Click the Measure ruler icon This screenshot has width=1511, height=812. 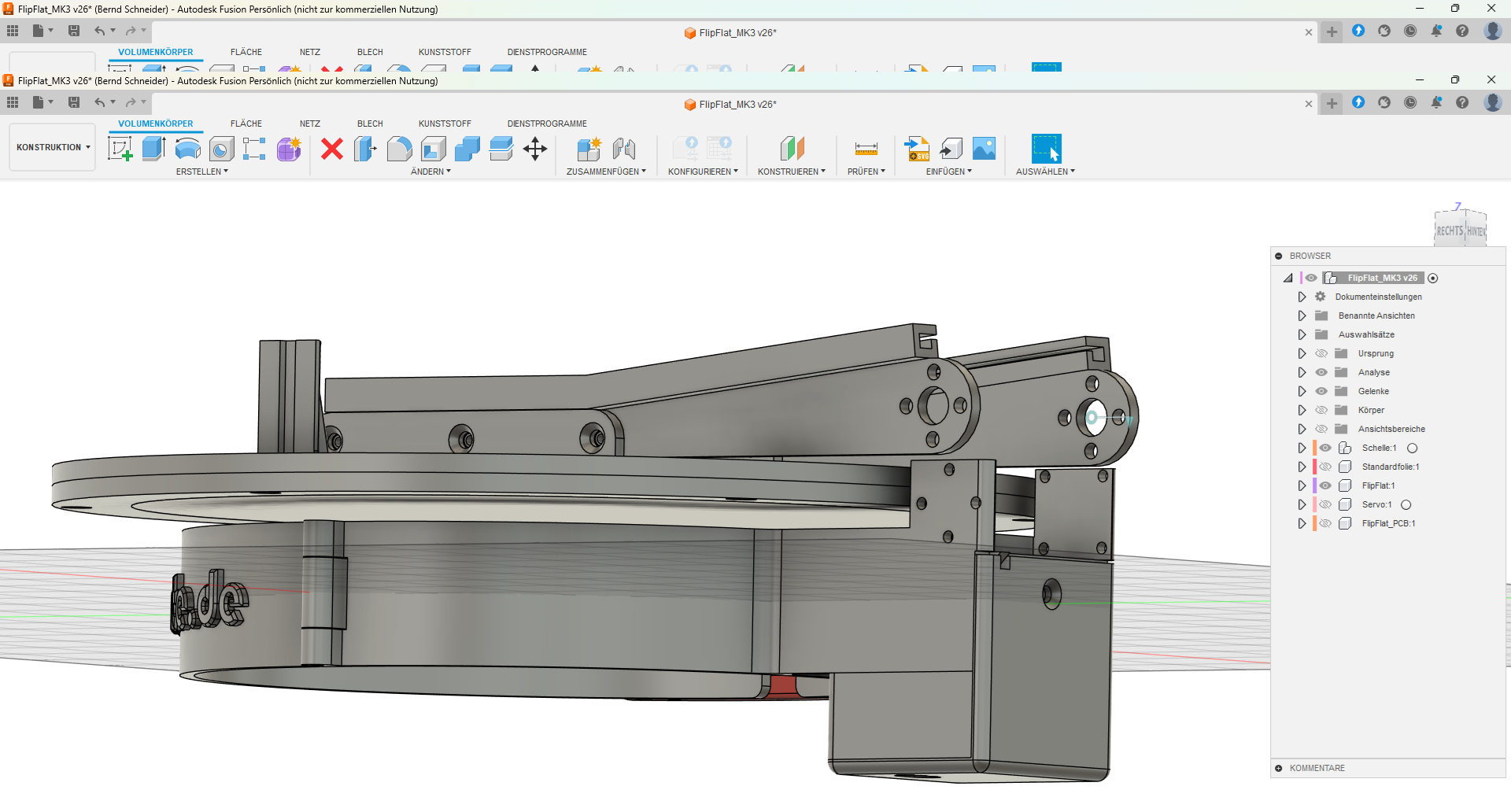click(x=866, y=148)
